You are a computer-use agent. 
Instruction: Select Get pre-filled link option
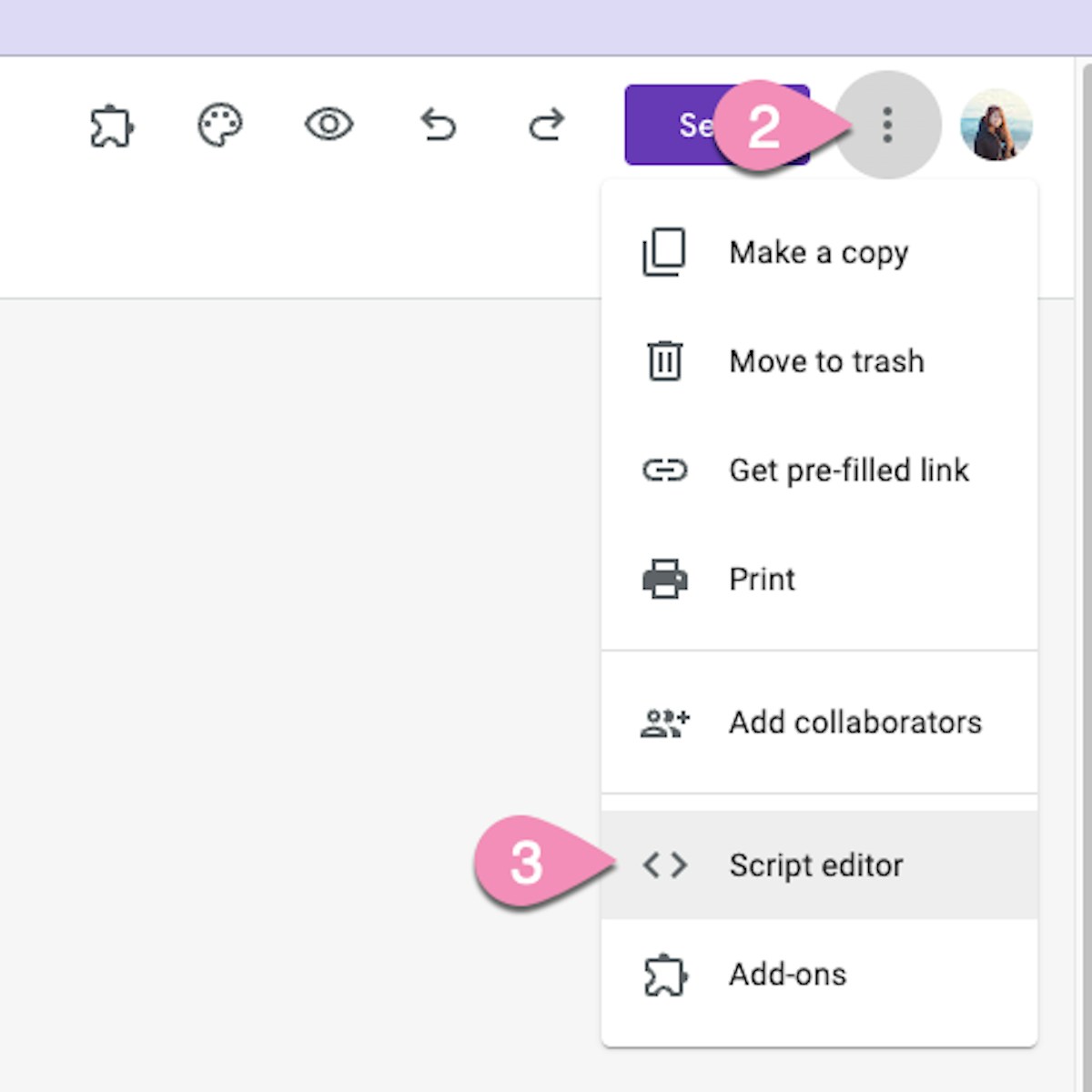[x=848, y=470]
